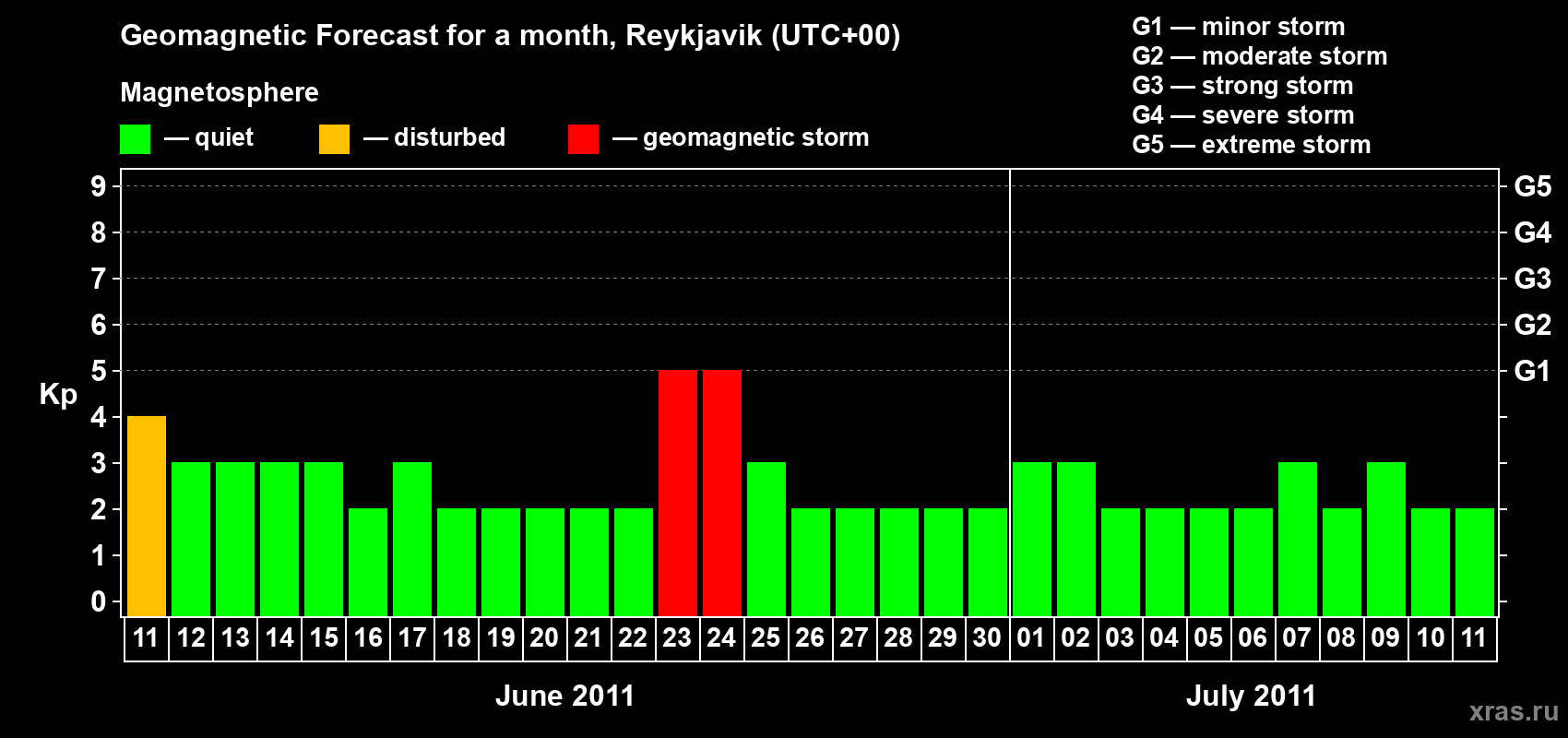
Task: Click the 'G1 — minor storm' legend line
Action: coord(1239,27)
